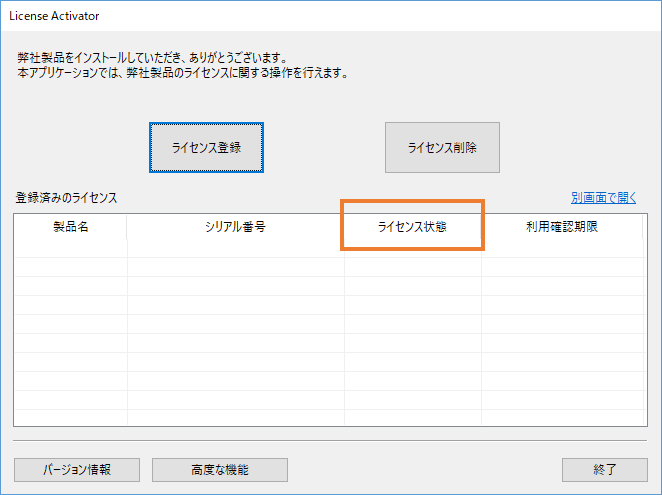Open 高度な機能 options
This screenshot has width=662, height=495.
click(220, 470)
